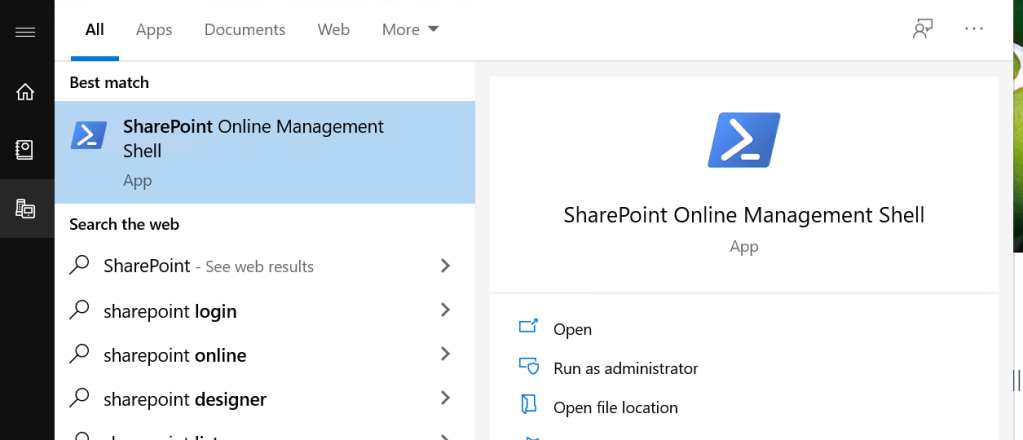1023x440 pixels.
Task: Expand arrow next to sharepoint login
Action: pos(446,311)
